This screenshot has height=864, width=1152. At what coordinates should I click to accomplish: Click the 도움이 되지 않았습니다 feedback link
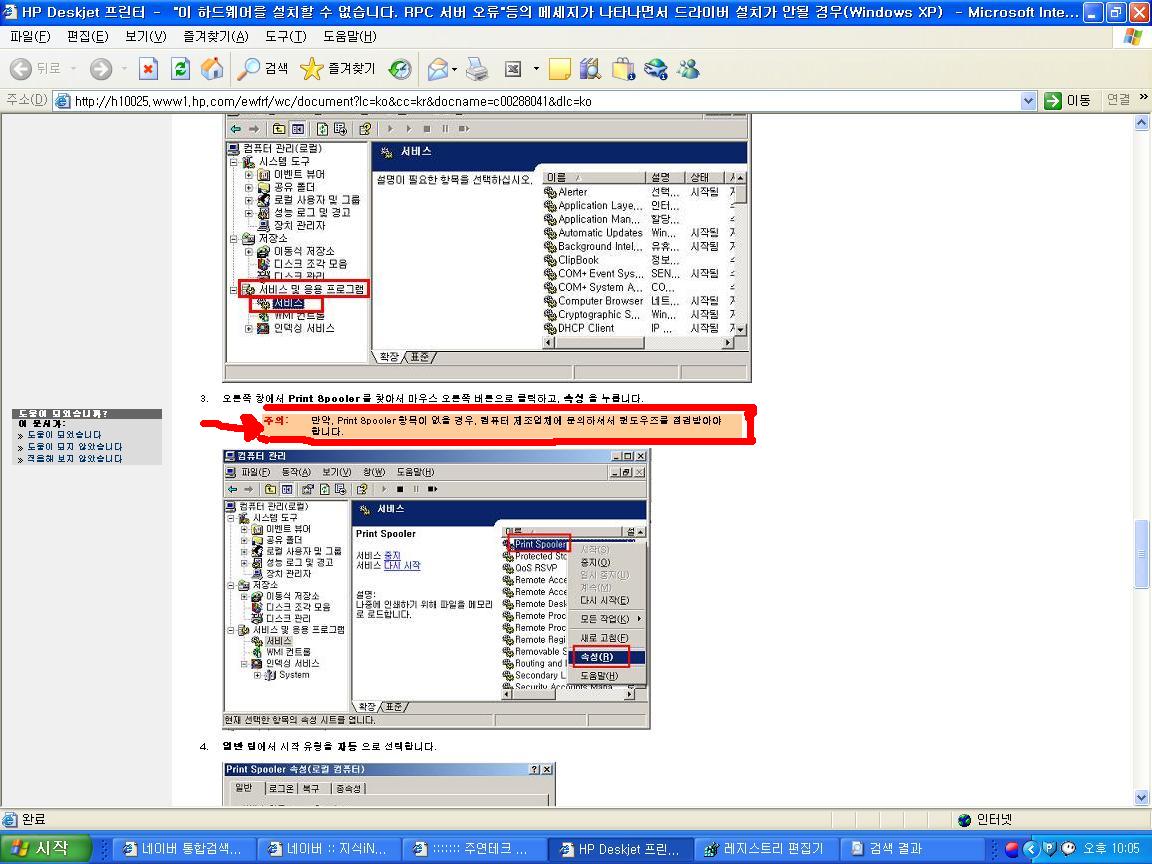[x=75, y=447]
